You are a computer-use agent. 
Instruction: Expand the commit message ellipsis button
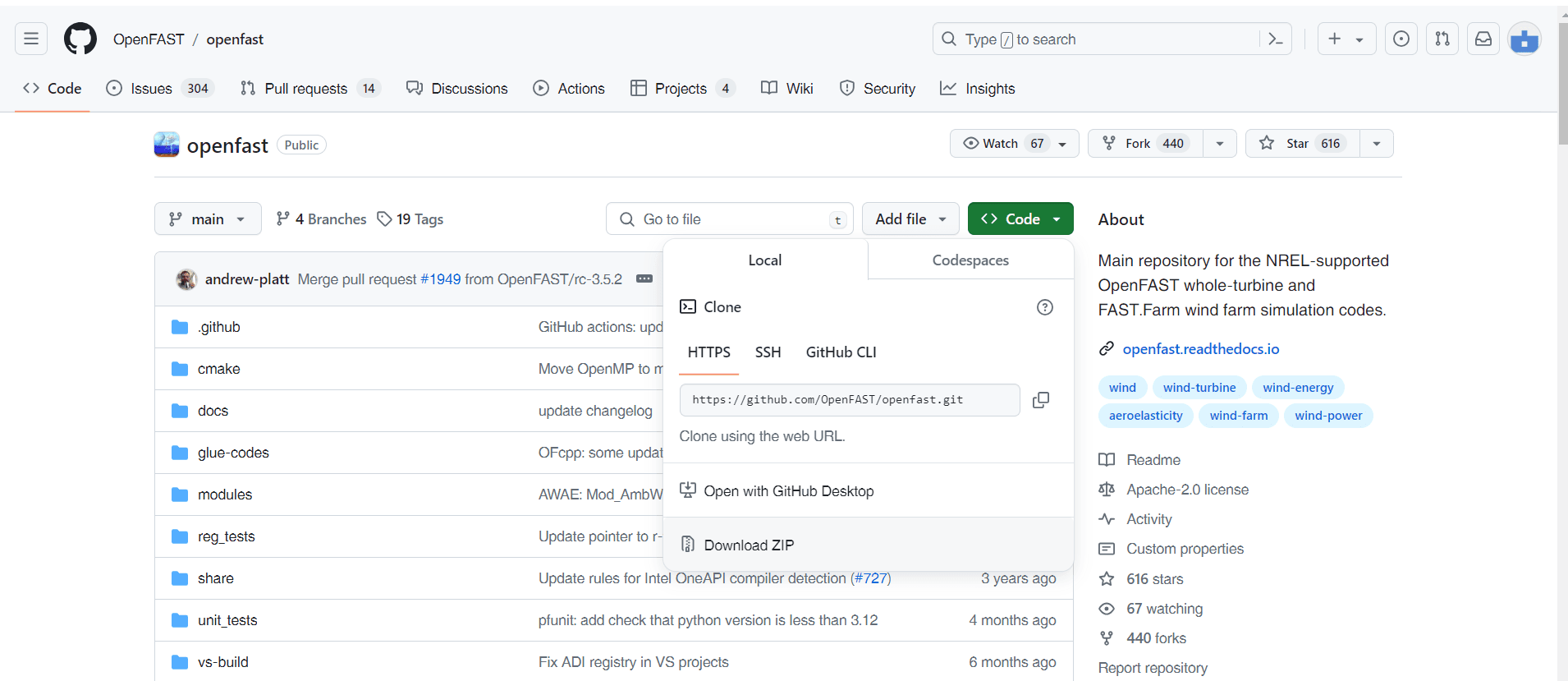click(x=644, y=279)
